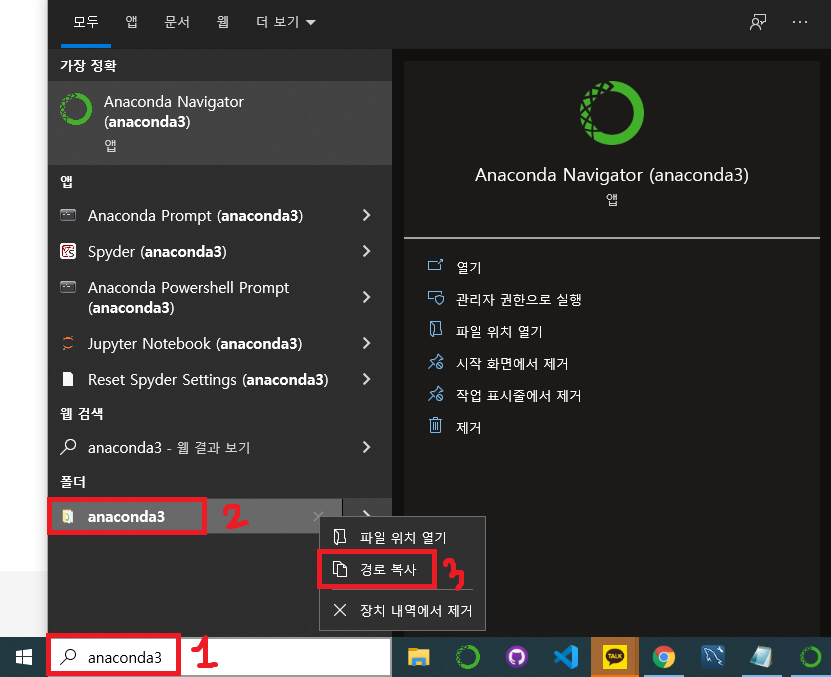Click 제거 to uninstall Anaconda Navigator
This screenshot has height=677, width=831.
tap(468, 427)
